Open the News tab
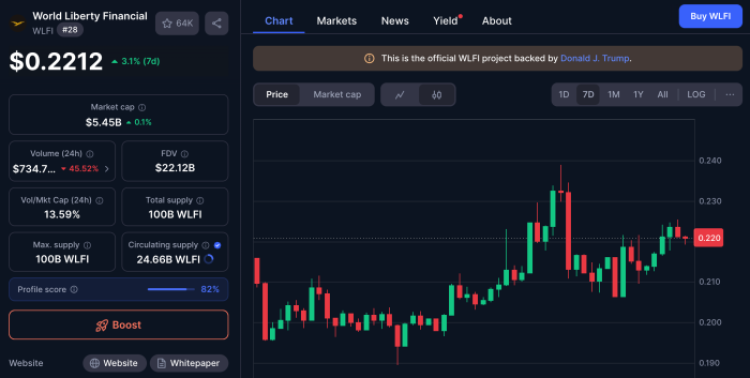Screen dimensions: 750x378 (x=395, y=21)
